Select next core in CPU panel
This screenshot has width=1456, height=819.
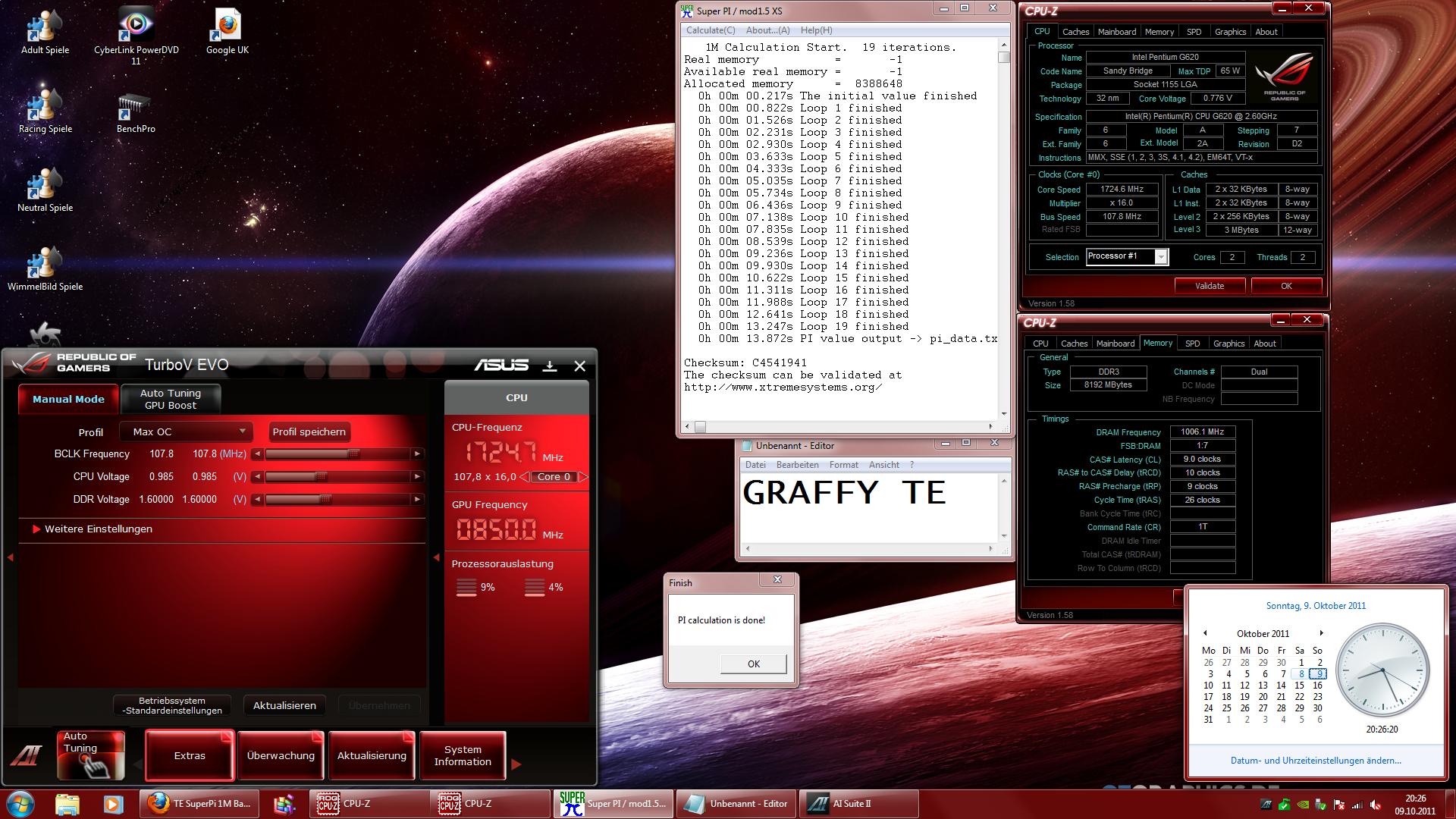(583, 477)
